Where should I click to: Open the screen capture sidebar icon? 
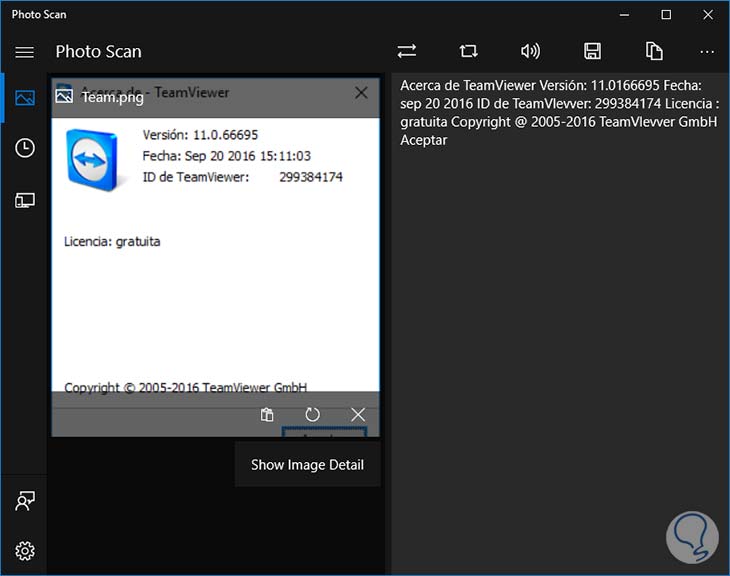click(25, 201)
